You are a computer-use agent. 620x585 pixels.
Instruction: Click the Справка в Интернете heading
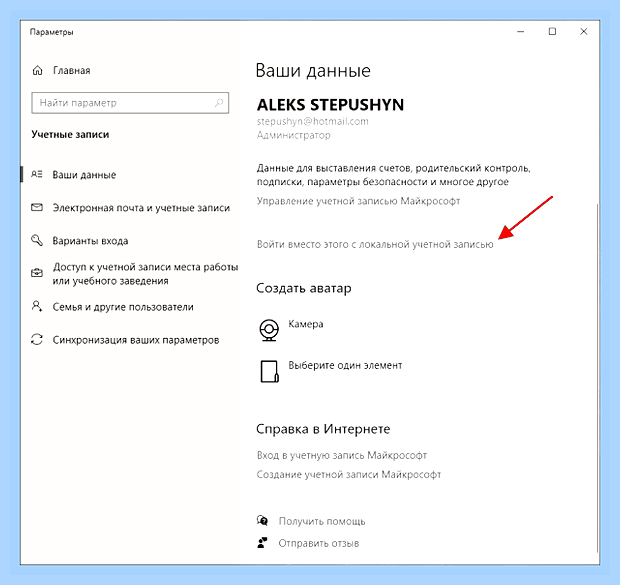[x=323, y=429]
